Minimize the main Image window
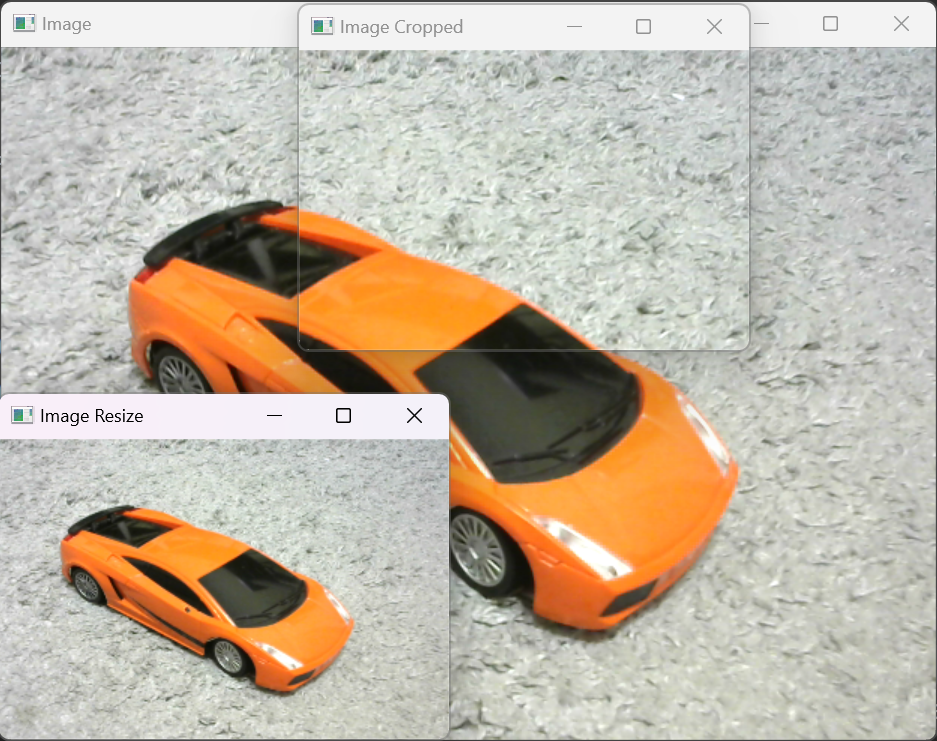937x741 pixels. coord(762,24)
